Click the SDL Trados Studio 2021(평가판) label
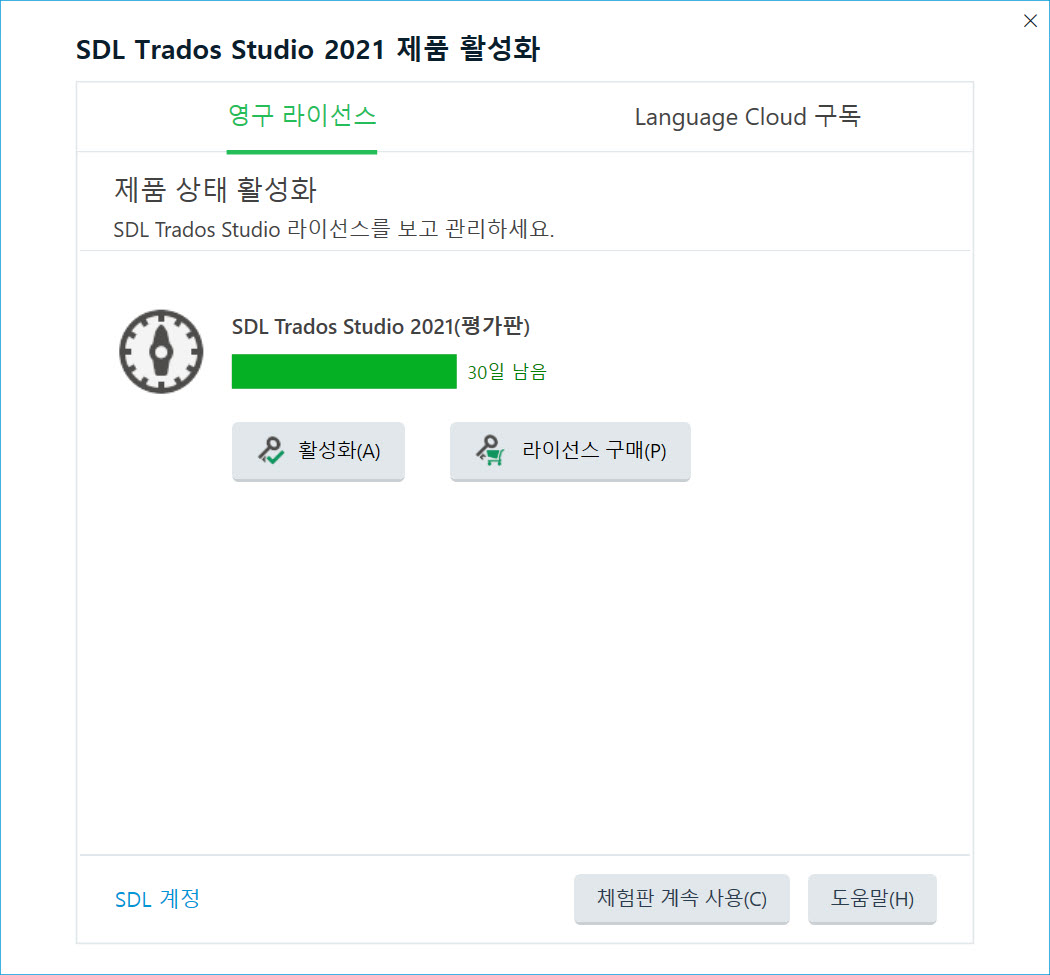Viewport: 1050px width, 975px height. tap(380, 326)
